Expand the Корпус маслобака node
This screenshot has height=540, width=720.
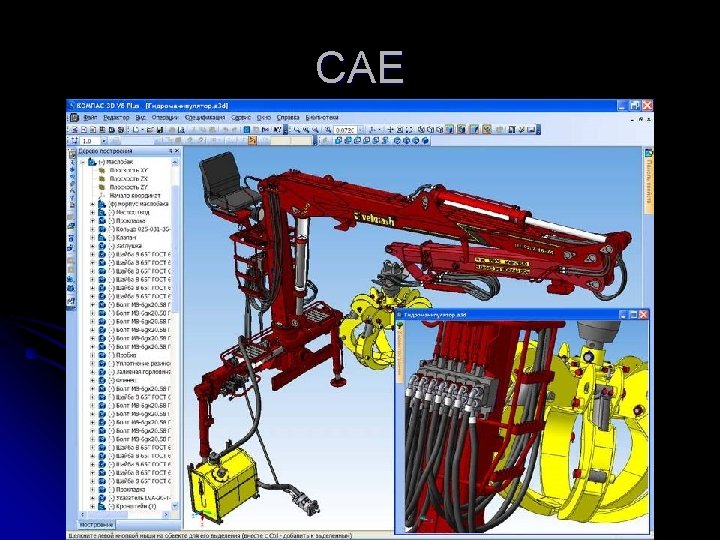(93, 204)
